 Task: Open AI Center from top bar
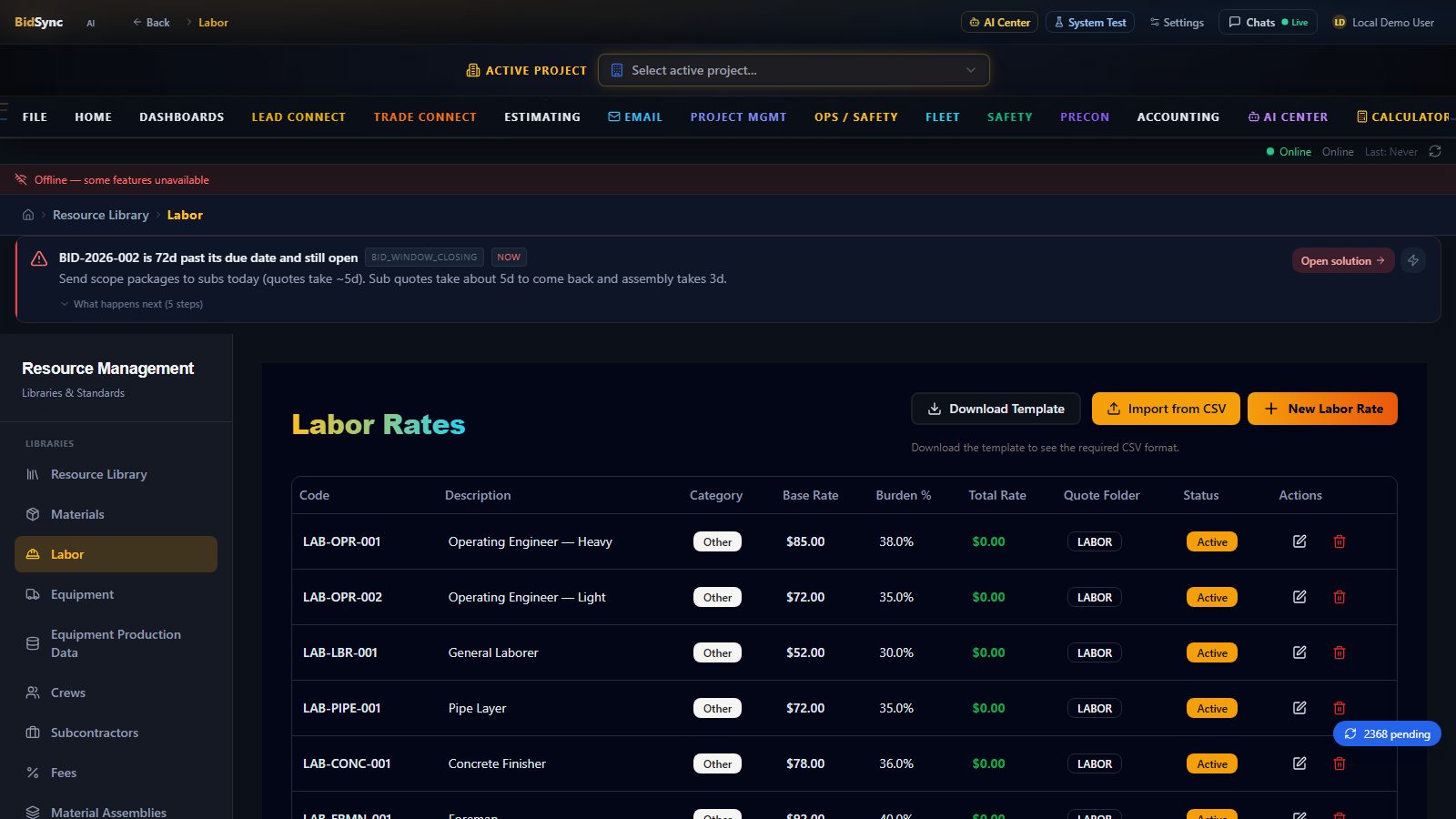[x=999, y=22]
